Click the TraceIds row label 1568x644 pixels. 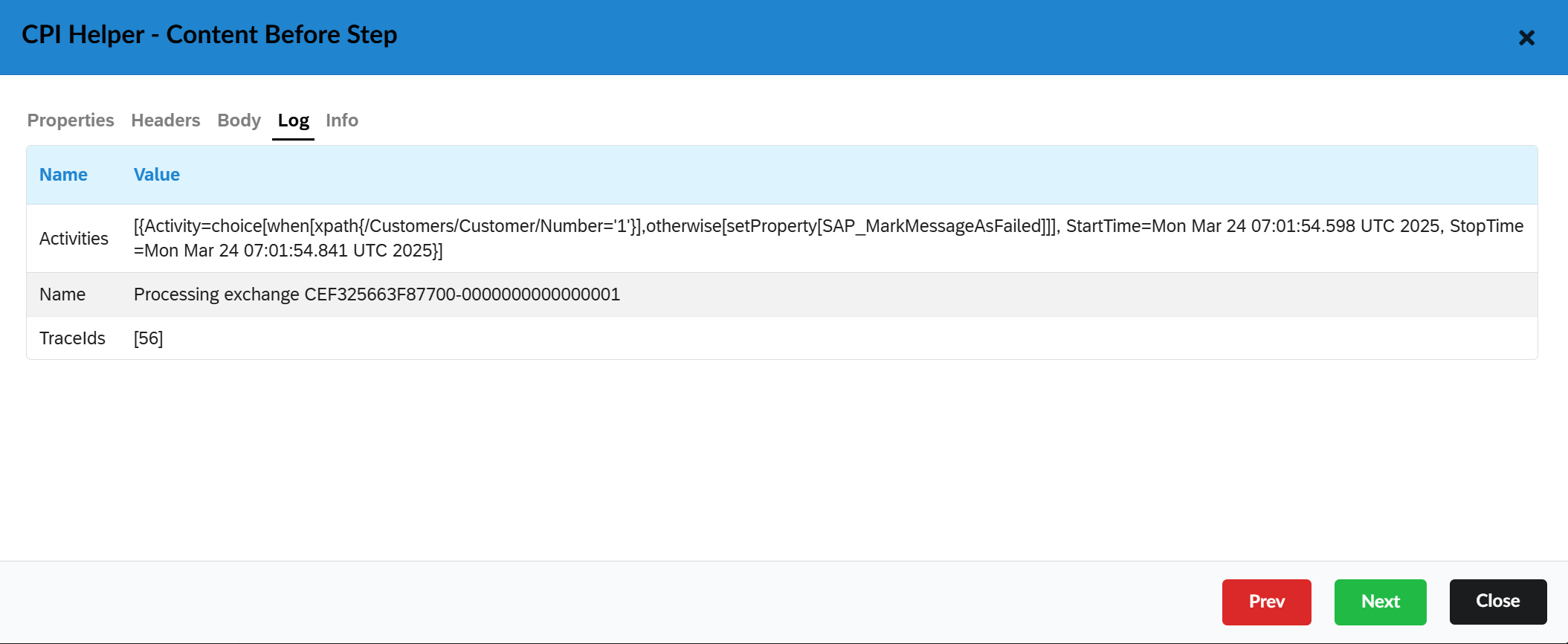point(72,338)
